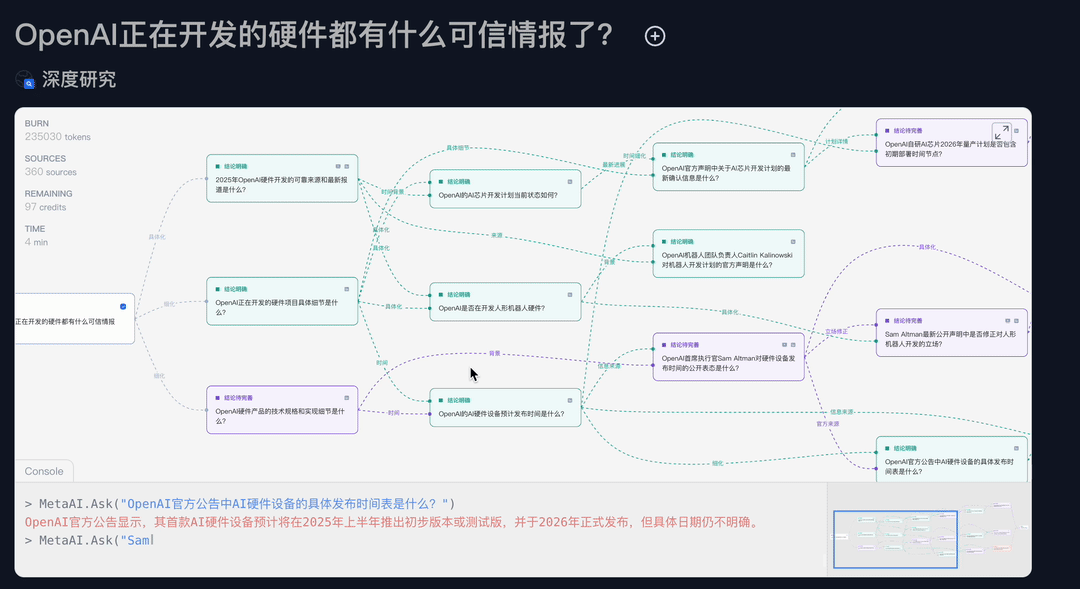Click the plus icon beside the title question
1080x589 pixels.
pyautogui.click(x=654, y=36)
